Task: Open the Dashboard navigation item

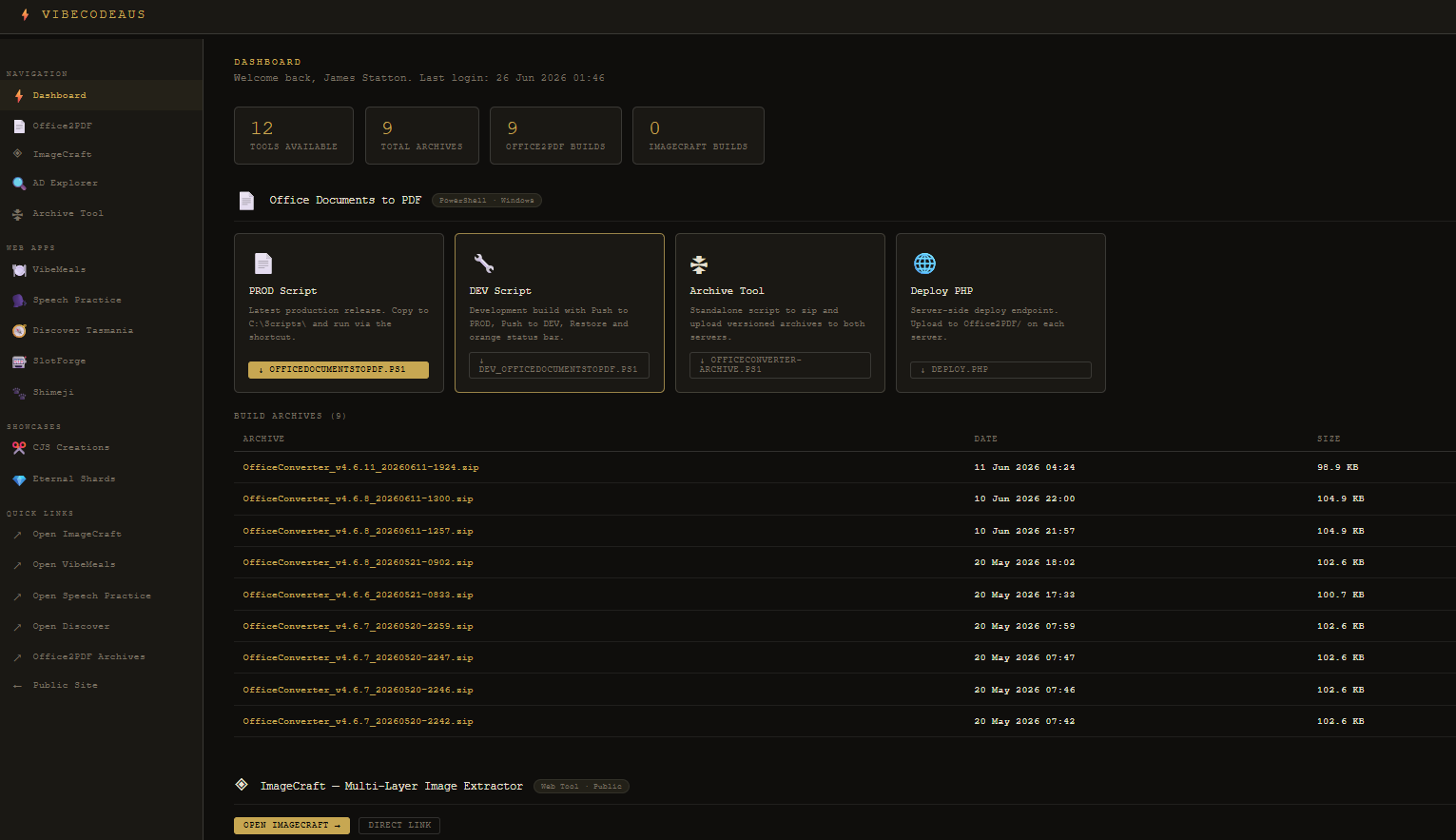Action: [x=101, y=95]
